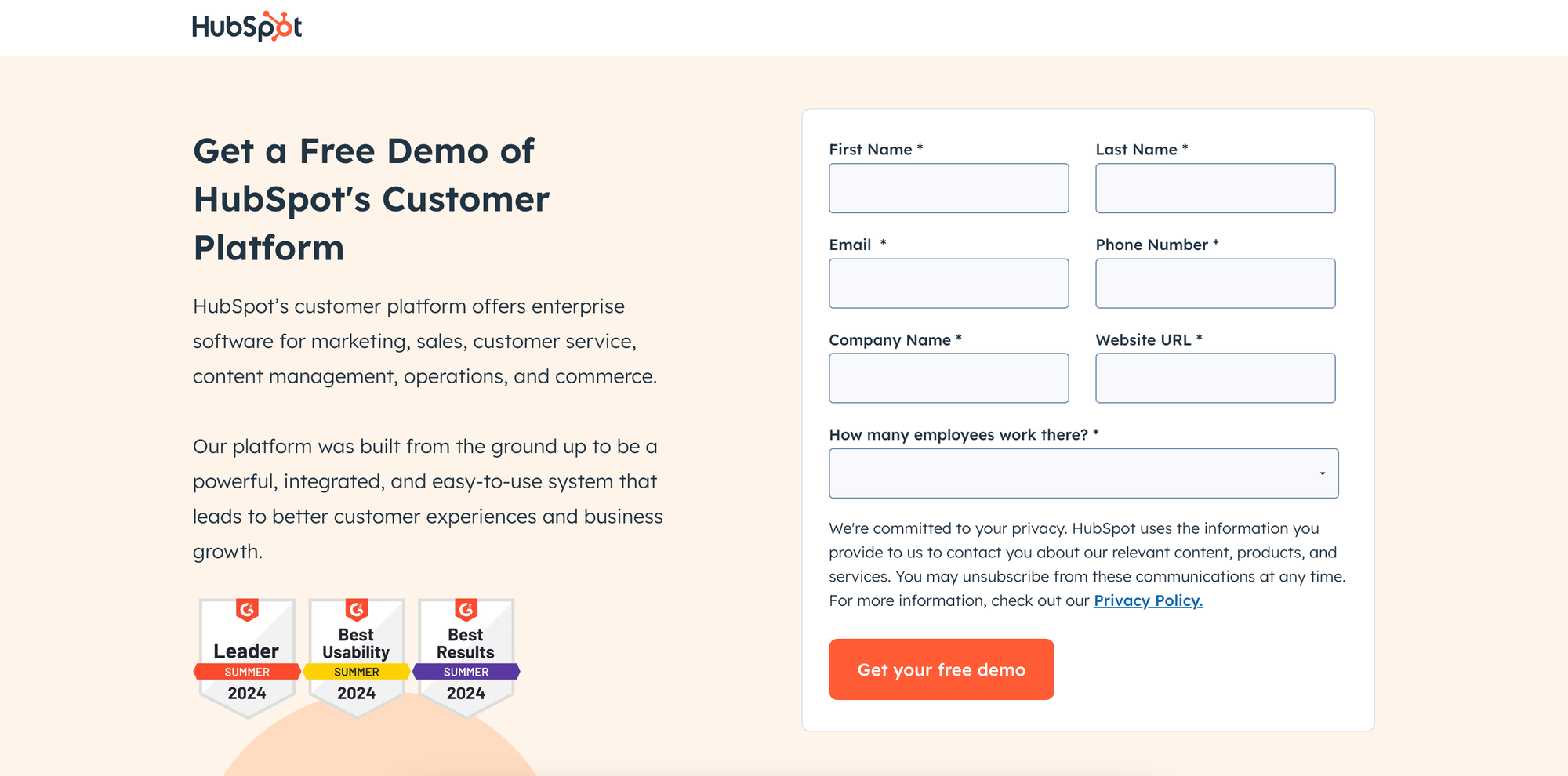Screen dimensions: 1568x776
Task: Click the Get your free demo button
Action: point(941,669)
